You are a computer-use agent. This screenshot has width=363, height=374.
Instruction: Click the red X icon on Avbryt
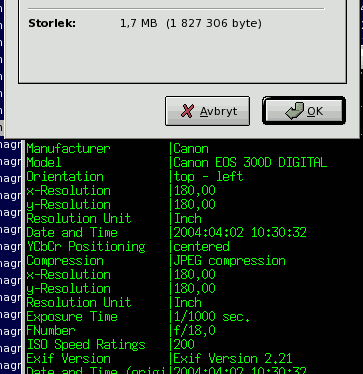(187, 111)
